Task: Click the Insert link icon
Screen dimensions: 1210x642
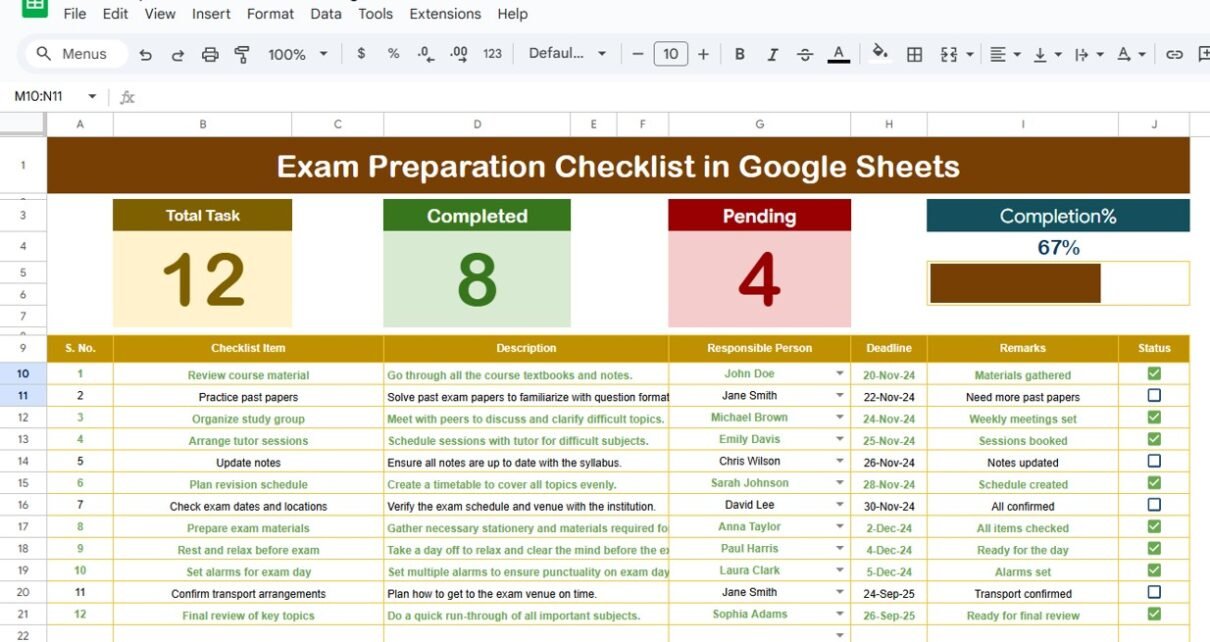Action: coord(1175,54)
